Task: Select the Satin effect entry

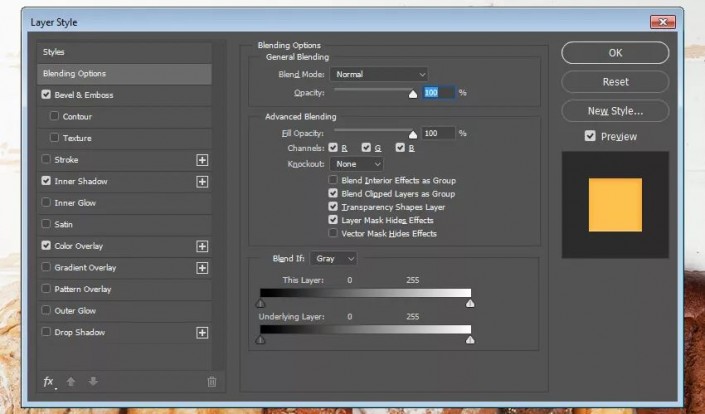Action: 125,224
